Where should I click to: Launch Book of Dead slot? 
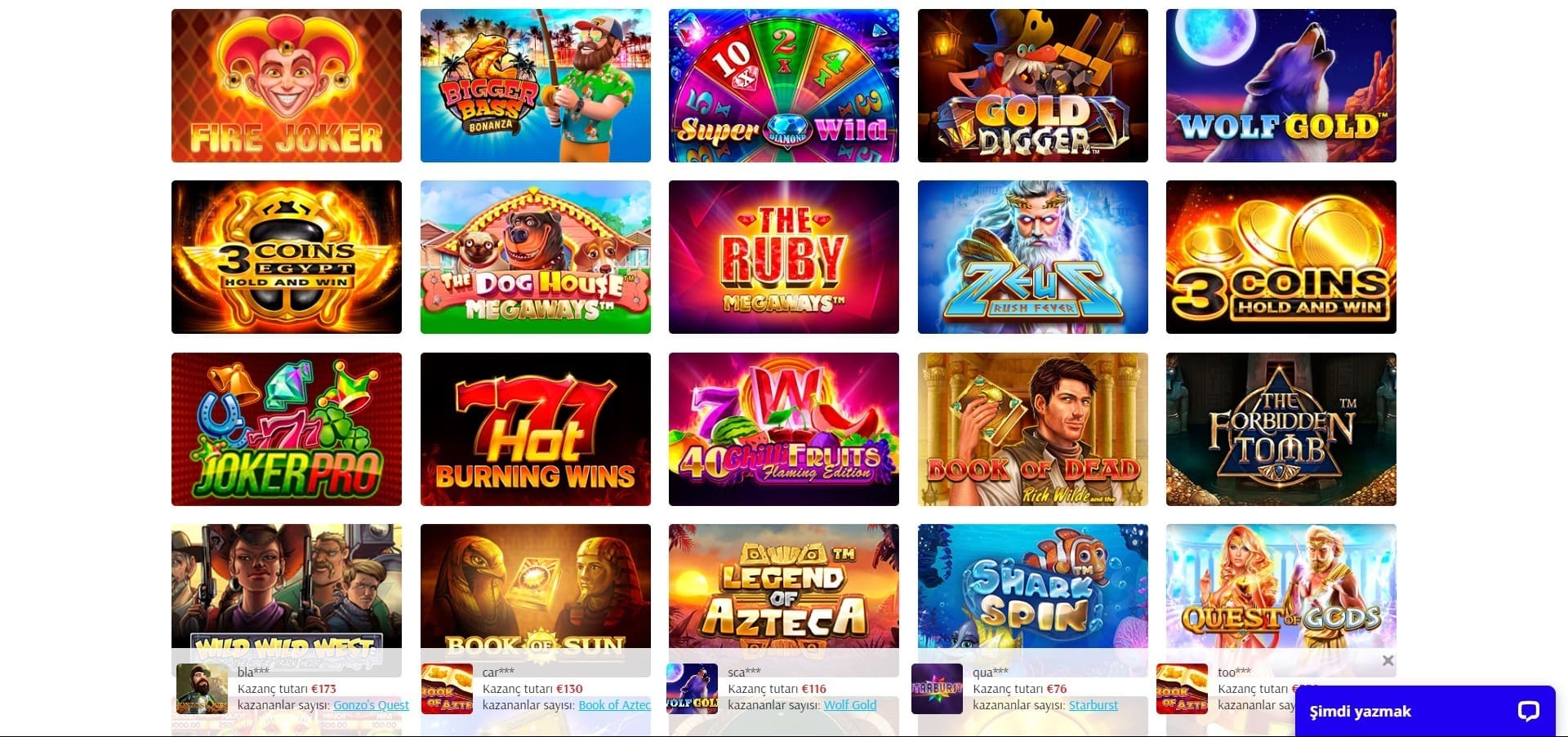pyautogui.click(x=1033, y=429)
